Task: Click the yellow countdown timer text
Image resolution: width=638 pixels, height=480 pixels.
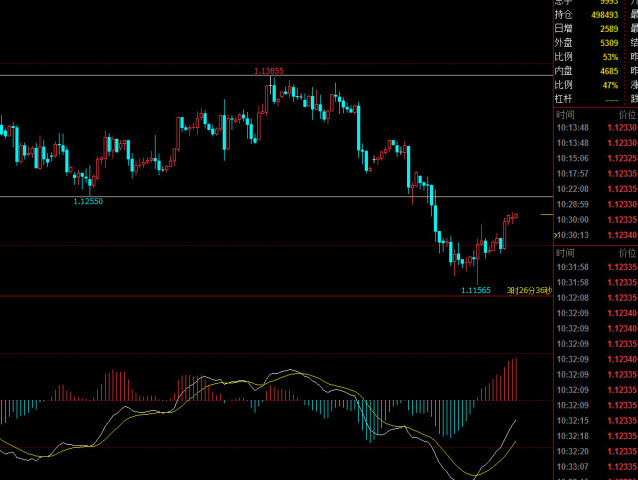Action: pyautogui.click(x=528, y=290)
